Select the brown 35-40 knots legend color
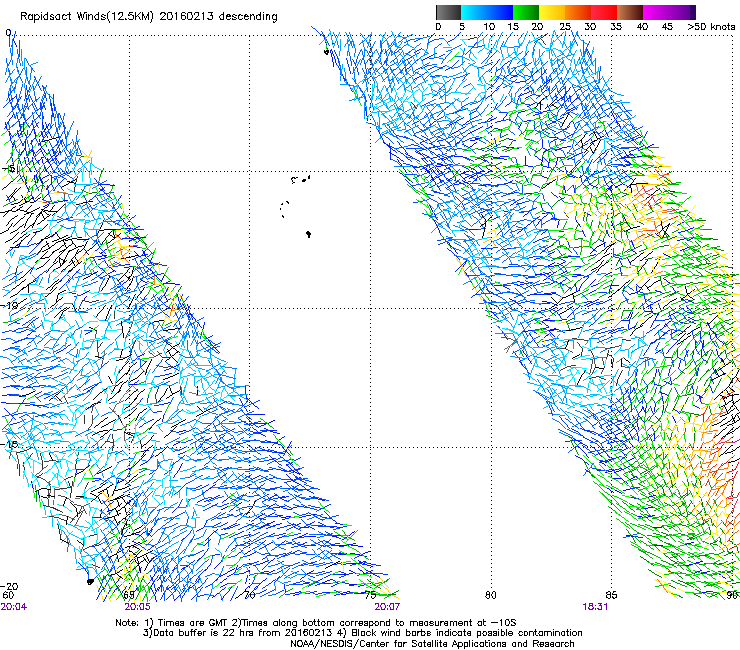The height and width of the screenshot is (650, 740). click(x=630, y=12)
